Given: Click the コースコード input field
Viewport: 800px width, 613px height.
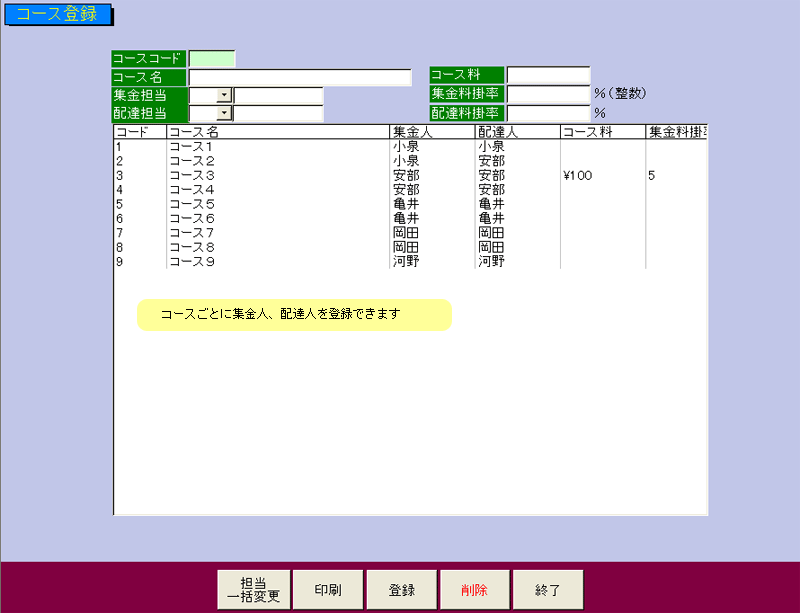Looking at the screenshot, I should click(212, 59).
